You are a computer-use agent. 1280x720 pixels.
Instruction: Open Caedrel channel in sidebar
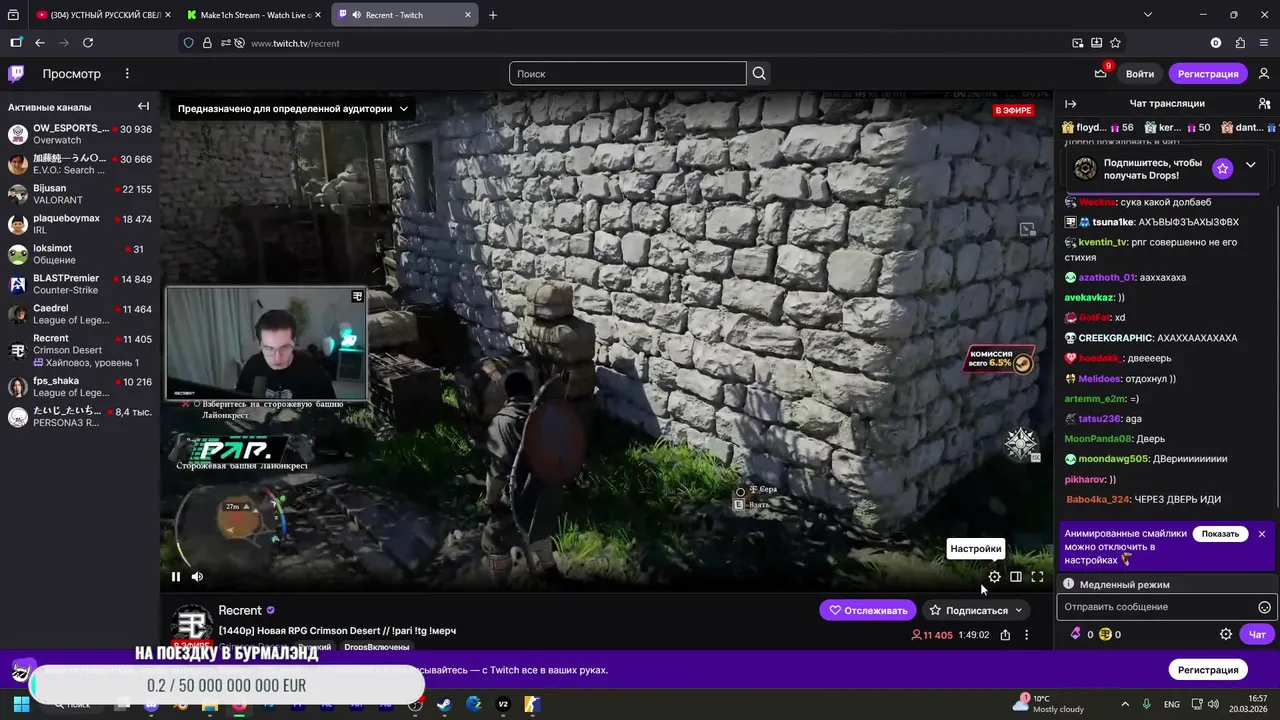point(80,314)
